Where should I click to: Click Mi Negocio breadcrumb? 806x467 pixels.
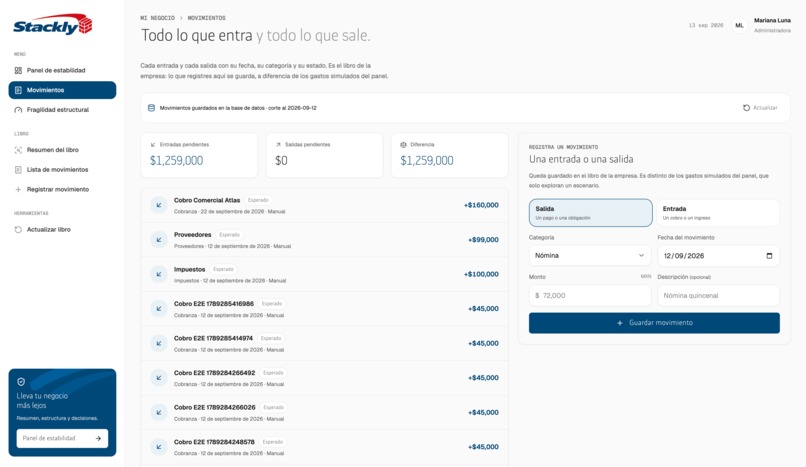click(x=158, y=18)
